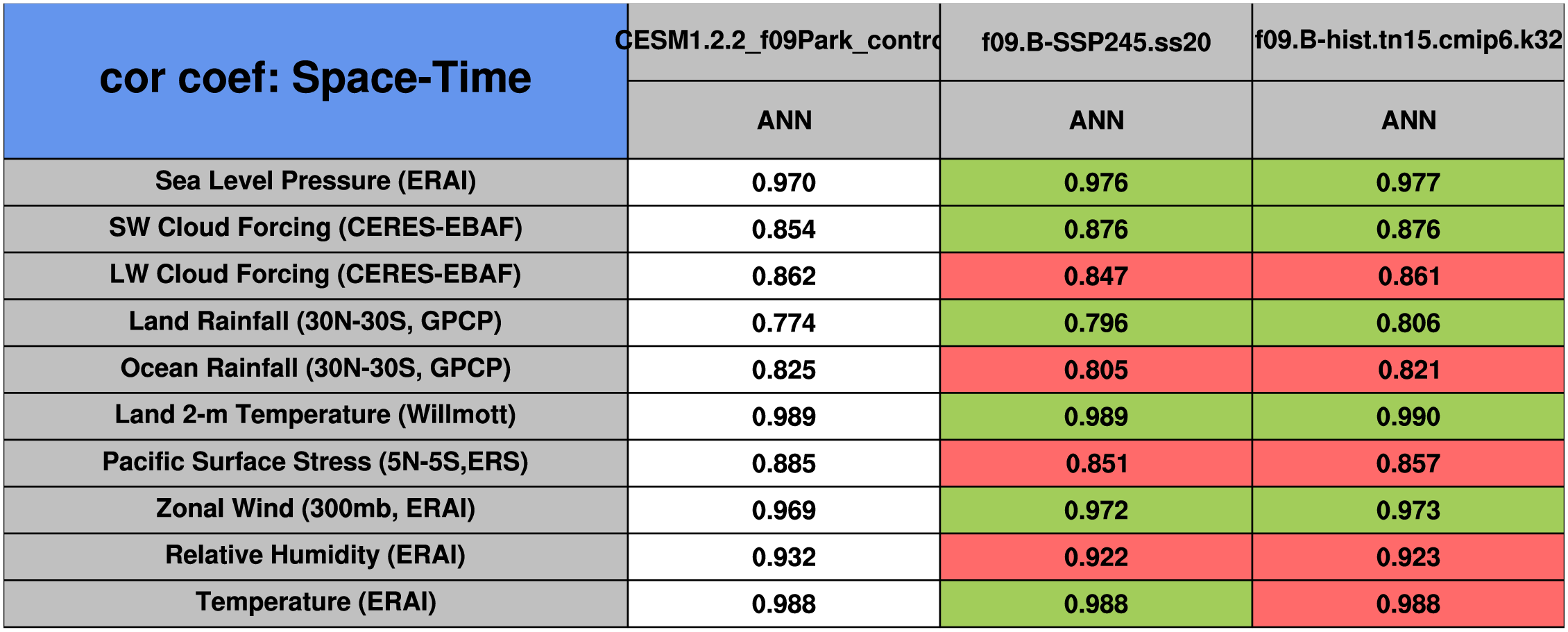The height and width of the screenshot is (632, 1568).
Task: Click the white cell with value 0.774
Action: (x=783, y=323)
